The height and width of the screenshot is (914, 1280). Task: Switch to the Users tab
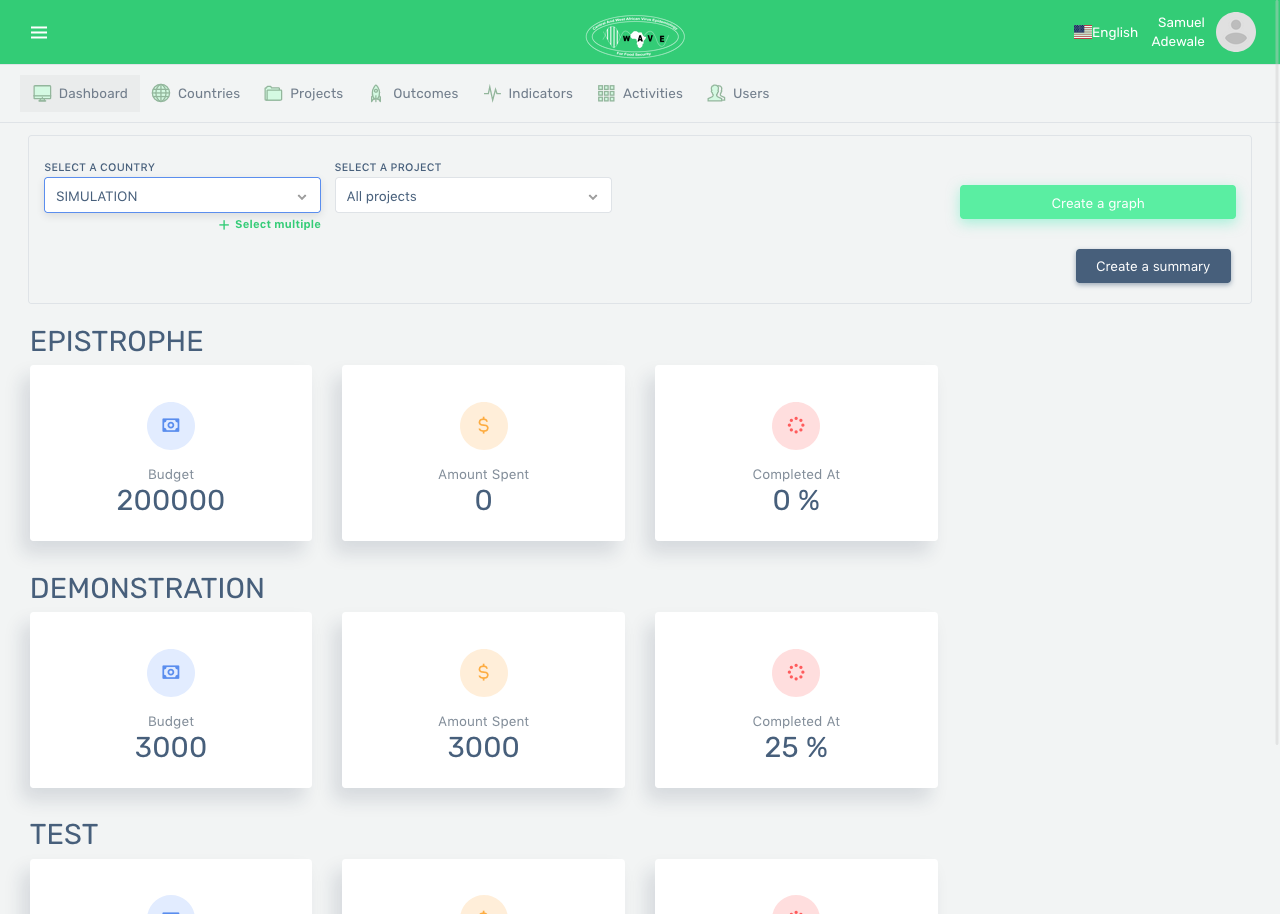[x=750, y=92]
